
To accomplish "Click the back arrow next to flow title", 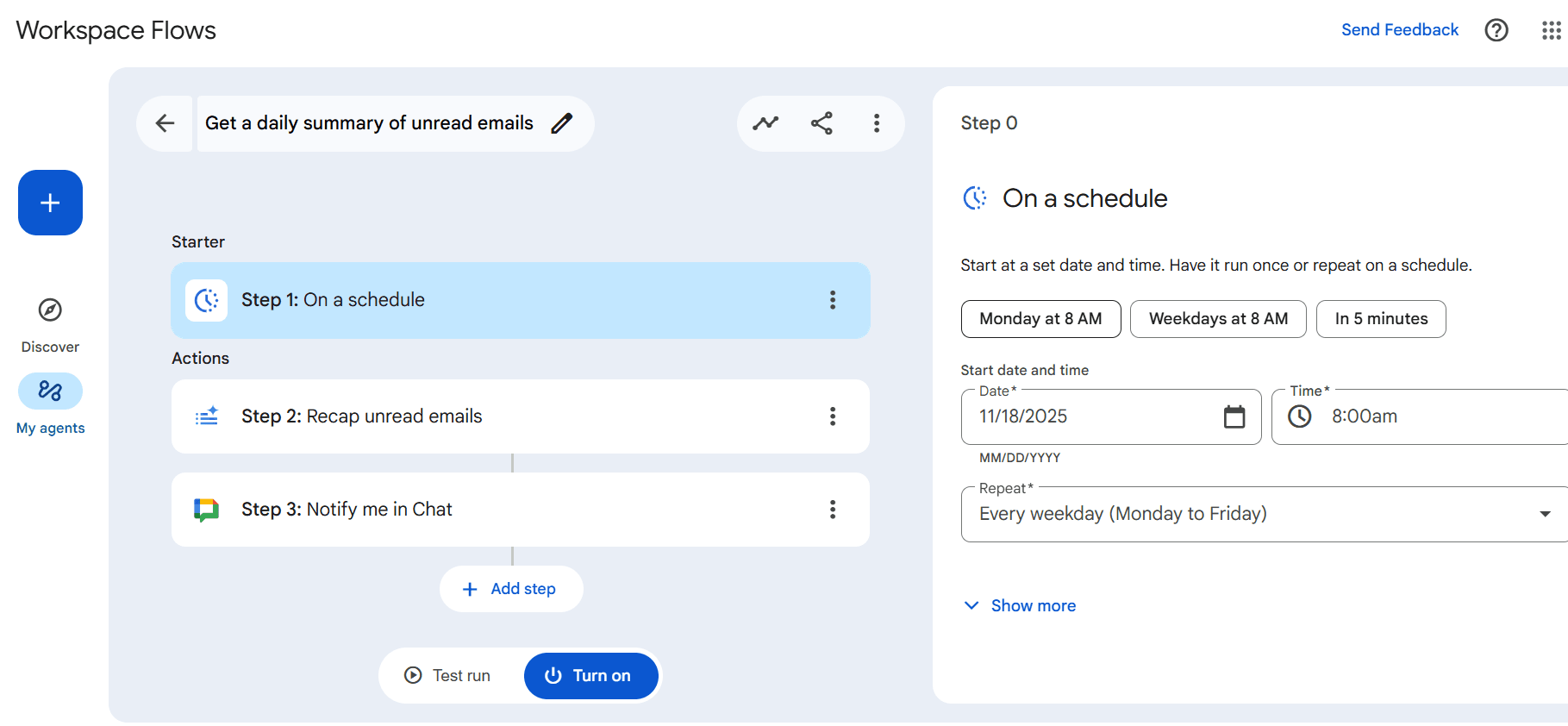I will pyautogui.click(x=165, y=123).
